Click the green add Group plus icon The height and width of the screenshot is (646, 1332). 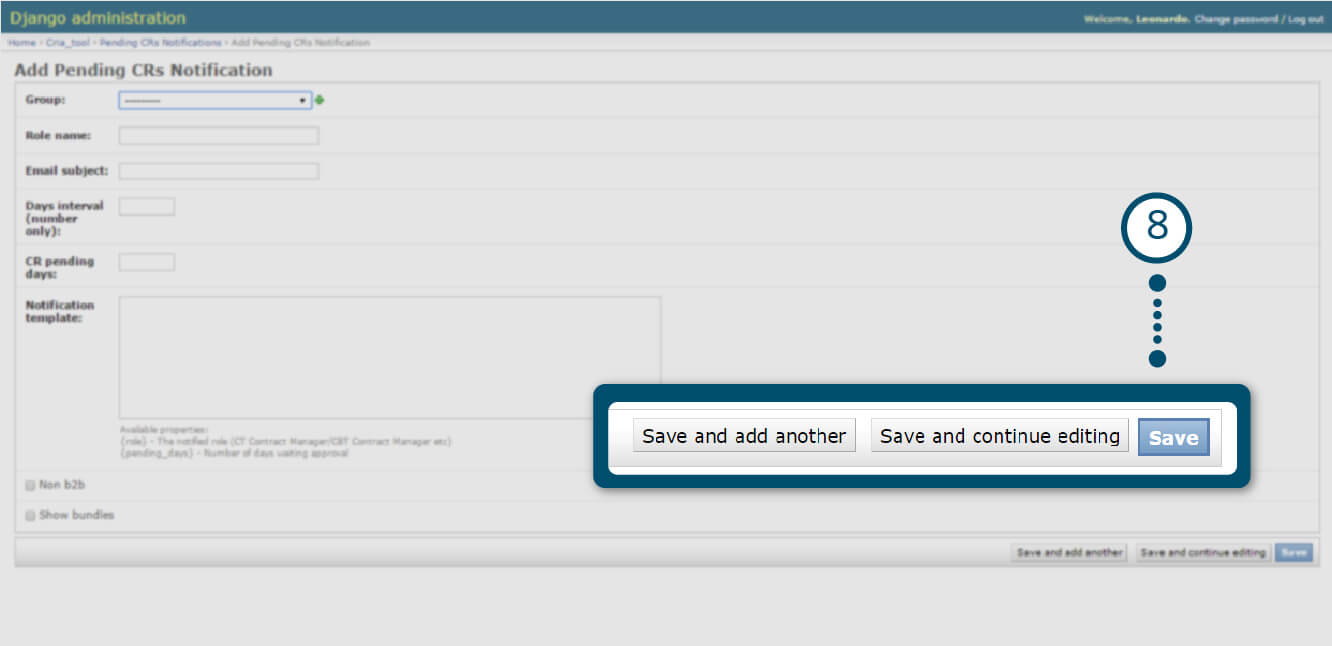pos(320,100)
